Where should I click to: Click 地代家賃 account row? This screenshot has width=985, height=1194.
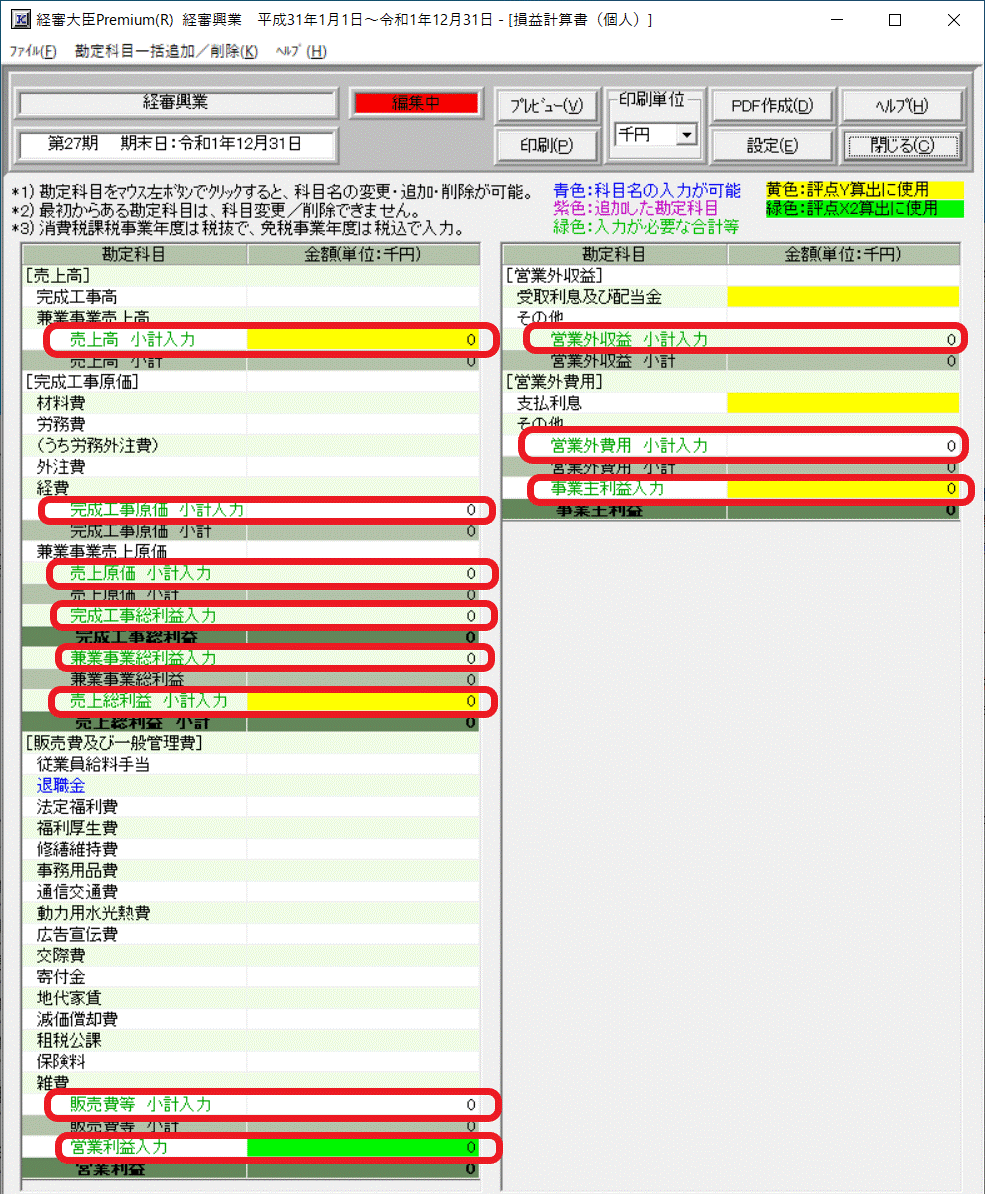250,998
